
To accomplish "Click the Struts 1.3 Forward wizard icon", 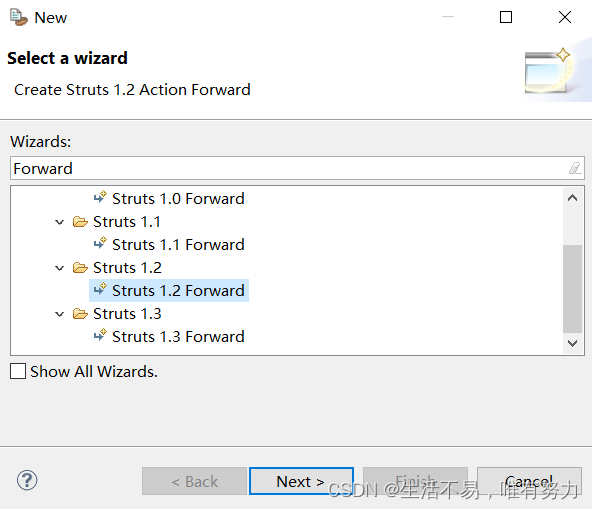I will [x=100, y=336].
